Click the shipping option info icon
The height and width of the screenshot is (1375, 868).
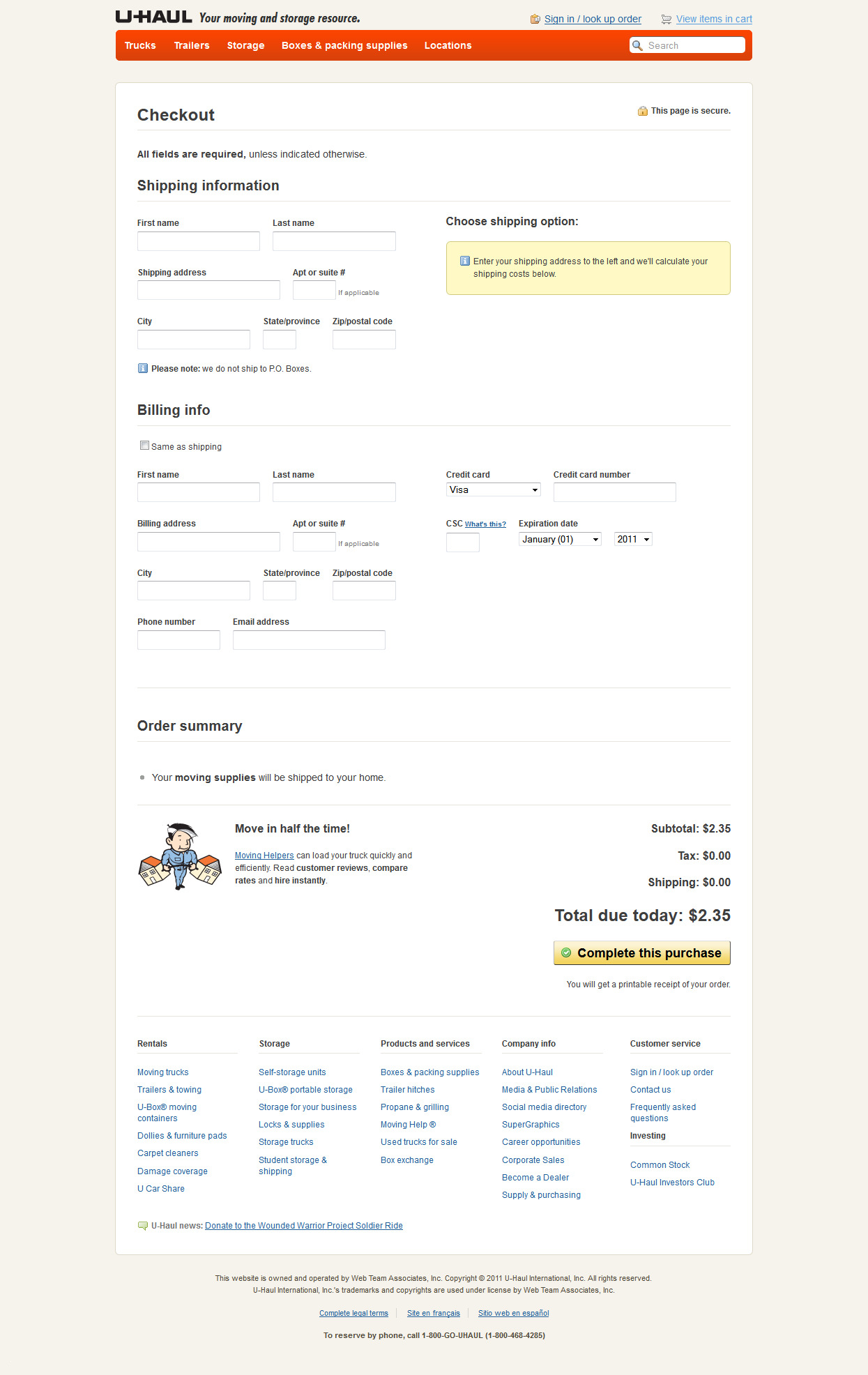point(465,261)
